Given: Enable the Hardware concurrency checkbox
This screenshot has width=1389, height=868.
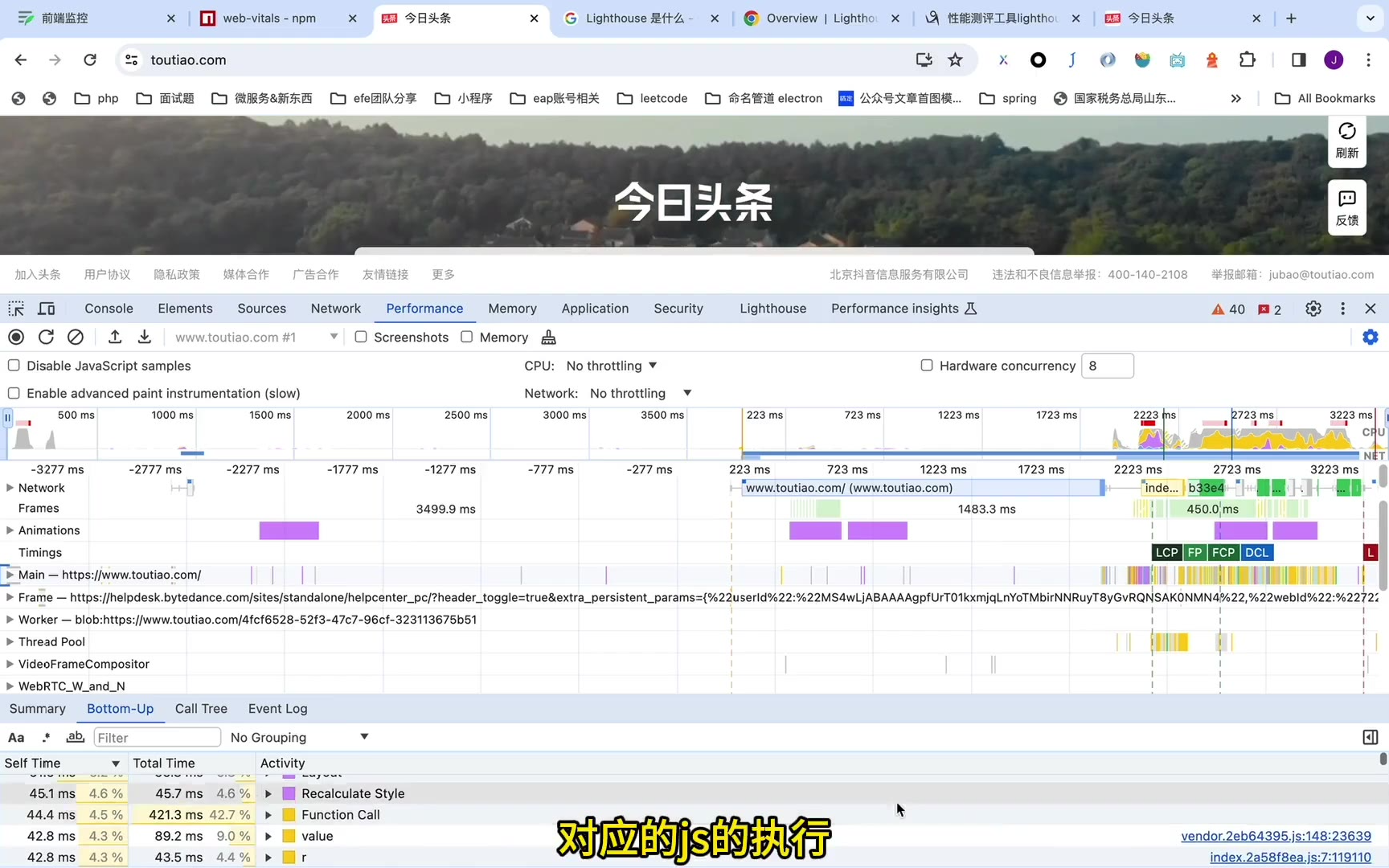Looking at the screenshot, I should pos(927,366).
